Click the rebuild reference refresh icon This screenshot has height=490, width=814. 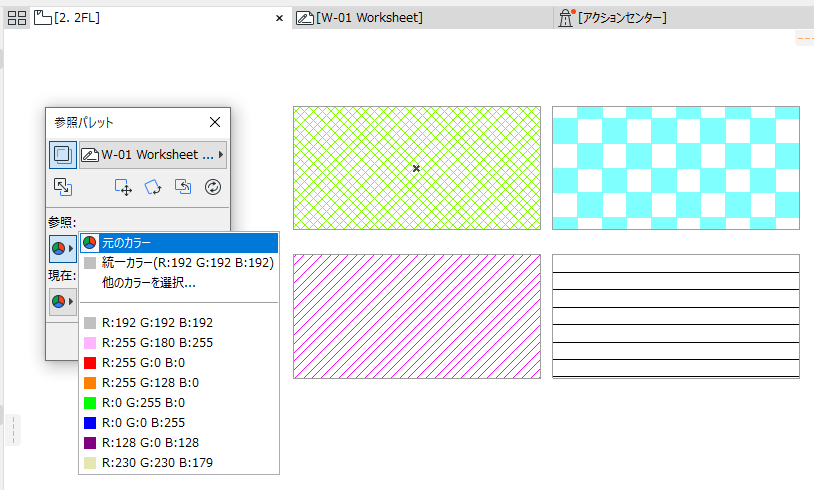pos(213,187)
